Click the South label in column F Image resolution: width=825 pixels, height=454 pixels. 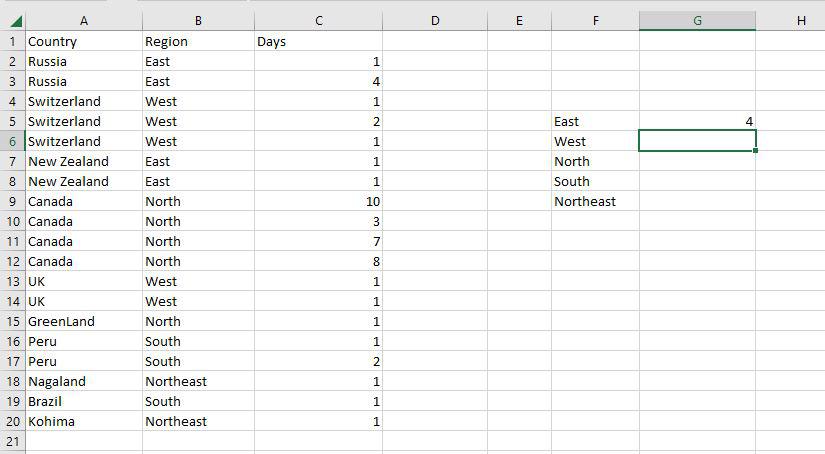pos(572,182)
